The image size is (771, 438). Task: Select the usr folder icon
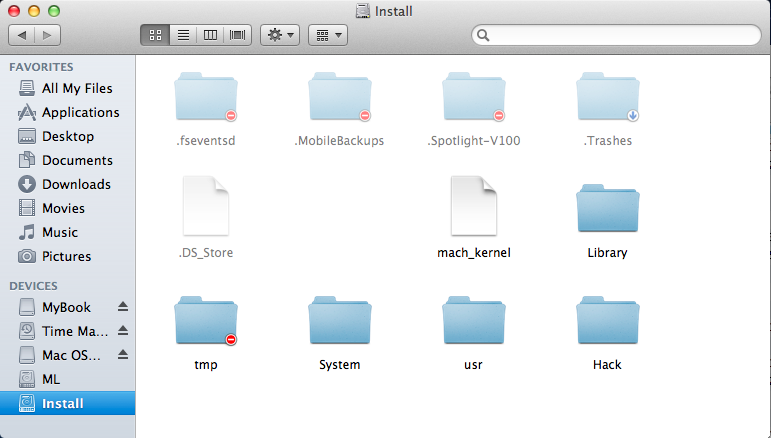(474, 320)
